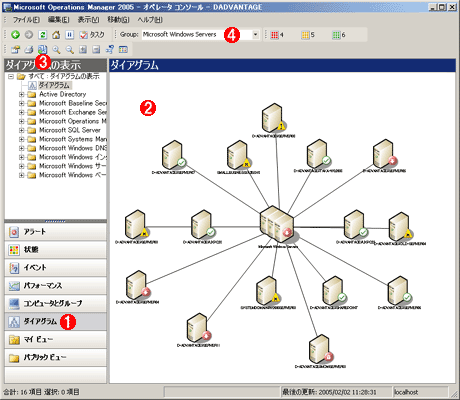Open the ヘルプ menu
Viewport: 460px width, 400px height.
coord(150,20)
